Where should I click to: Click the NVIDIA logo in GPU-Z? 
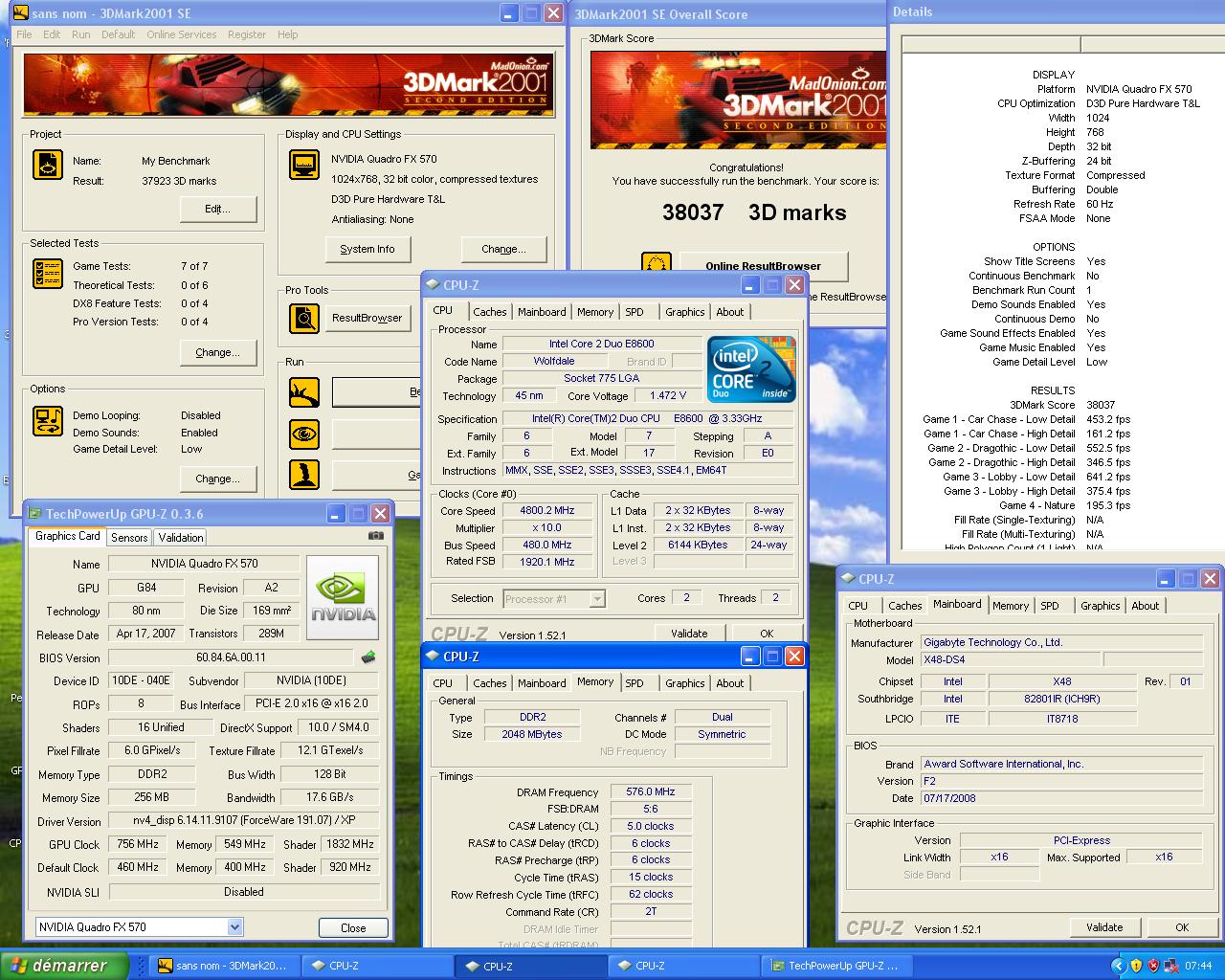[x=343, y=598]
